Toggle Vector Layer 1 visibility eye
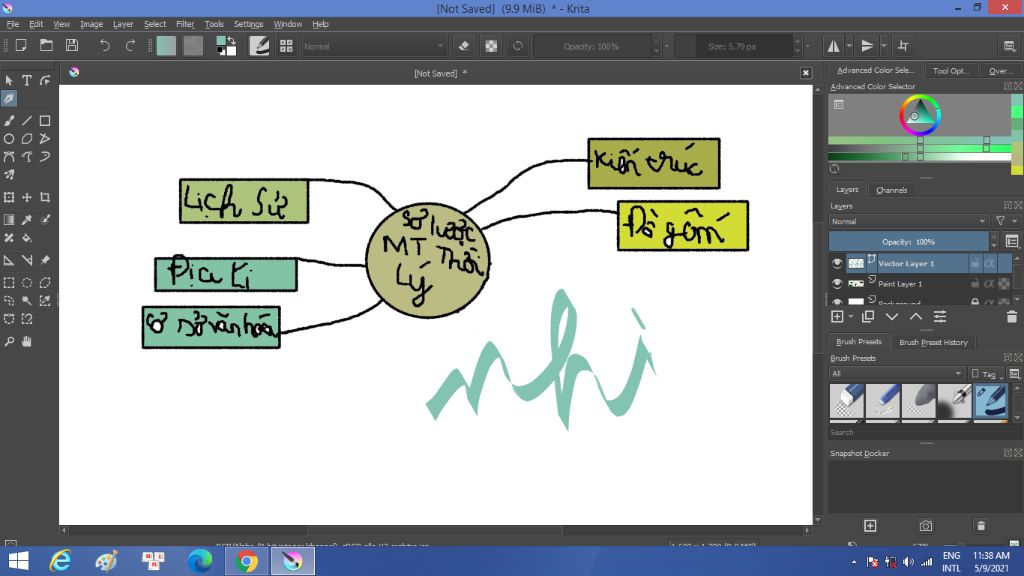The image size is (1024, 576). click(x=837, y=263)
